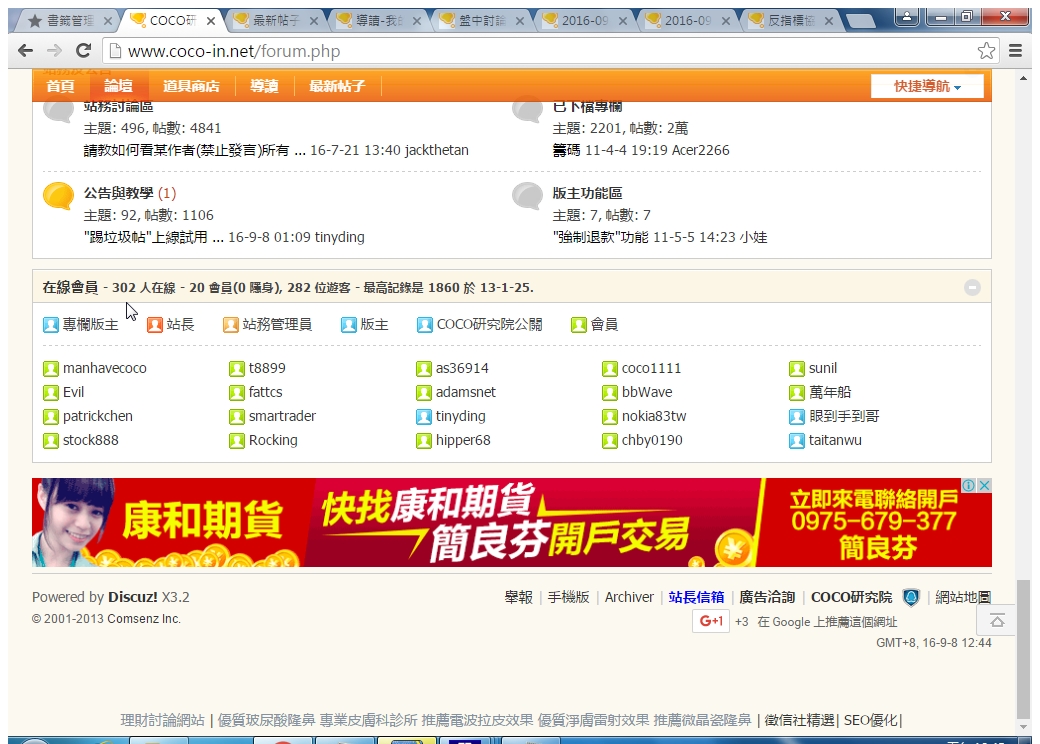Click the 在線會員 heading link
Image resolution: width=1040 pixels, height=744 pixels.
coord(70,288)
